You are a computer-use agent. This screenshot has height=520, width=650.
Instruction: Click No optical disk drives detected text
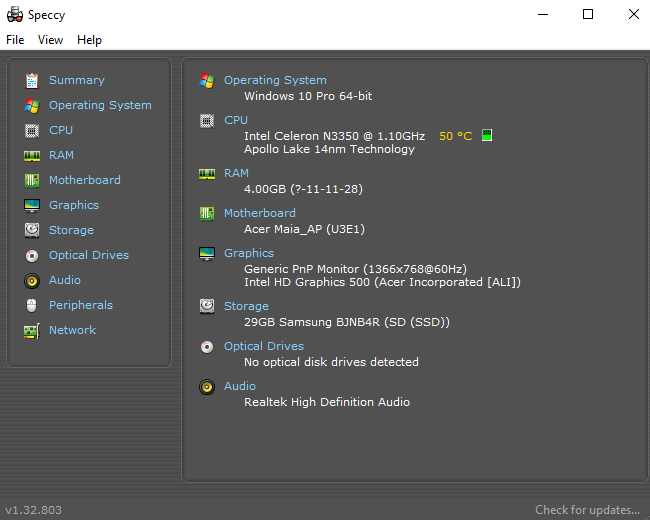point(331,362)
